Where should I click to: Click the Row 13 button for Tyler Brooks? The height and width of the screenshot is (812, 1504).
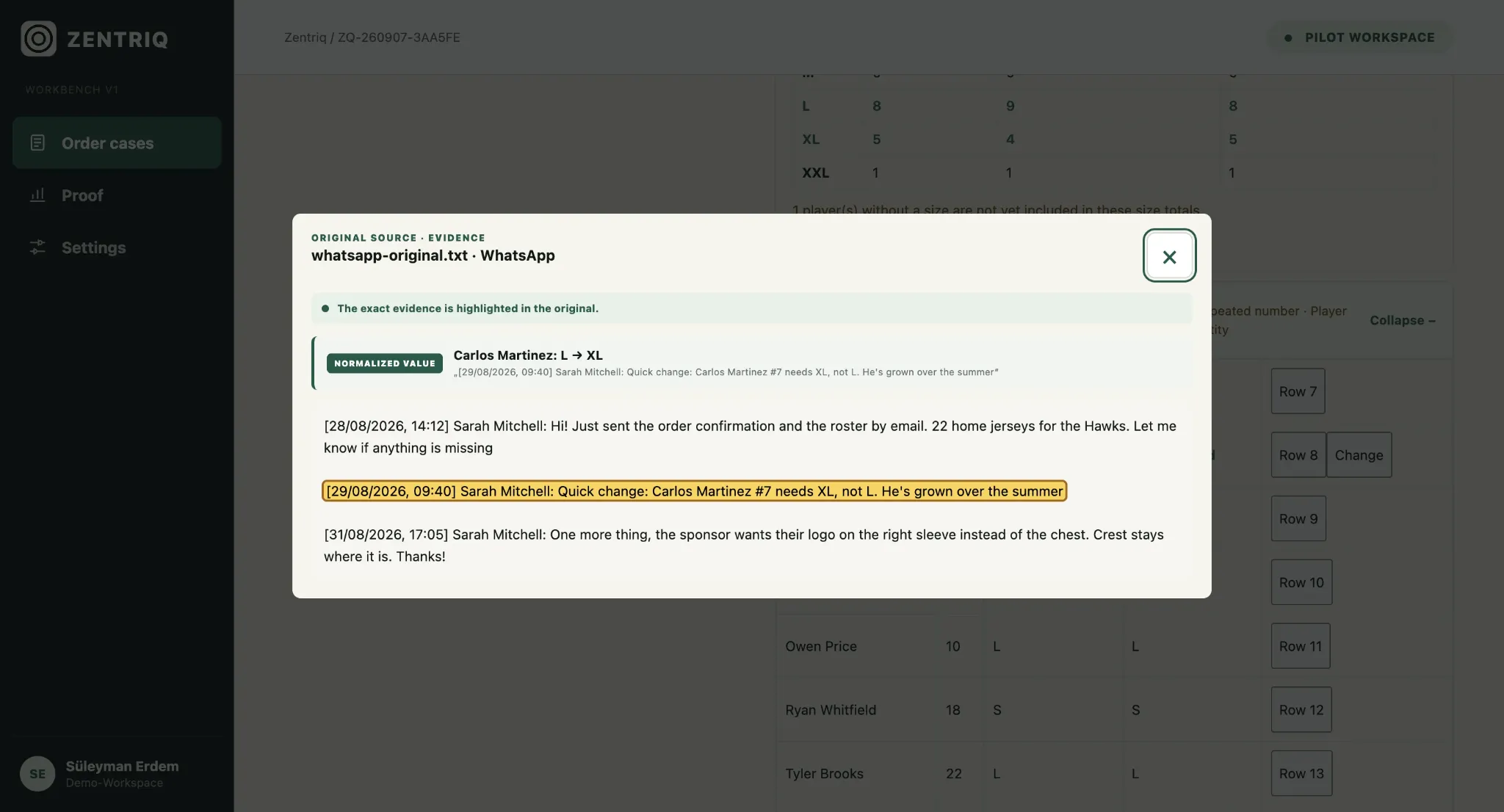[x=1301, y=773]
